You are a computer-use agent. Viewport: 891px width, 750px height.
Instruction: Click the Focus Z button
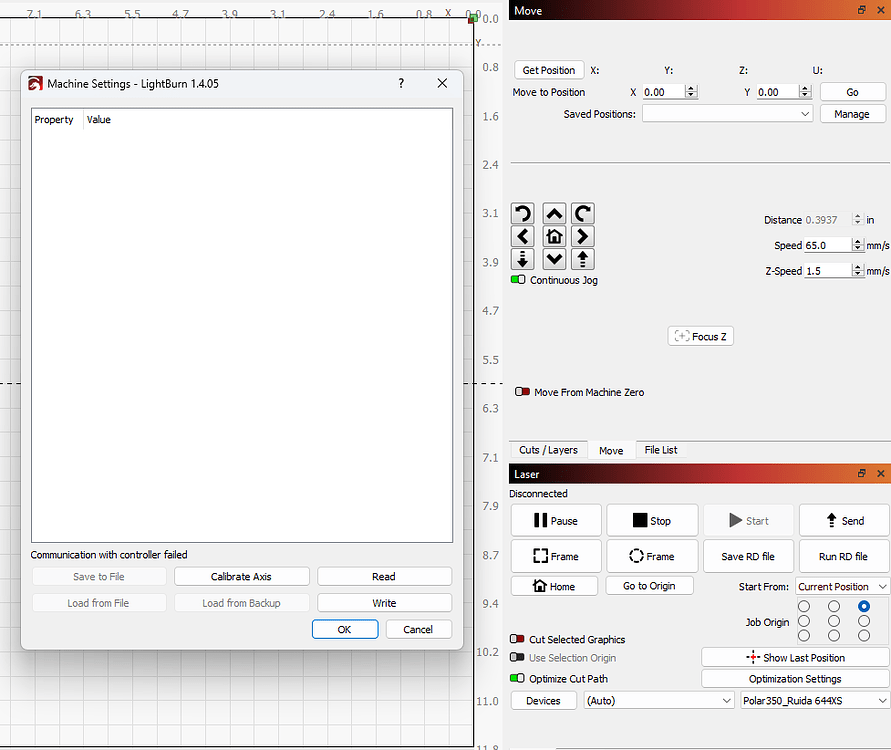[701, 336]
